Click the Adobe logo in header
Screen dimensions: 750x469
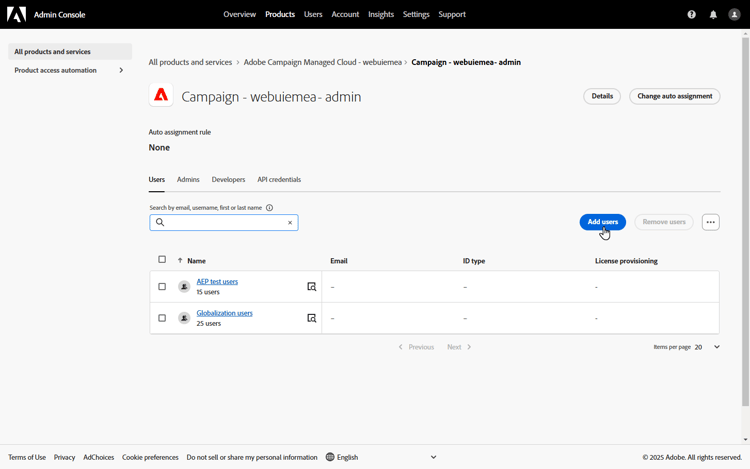click(x=17, y=15)
